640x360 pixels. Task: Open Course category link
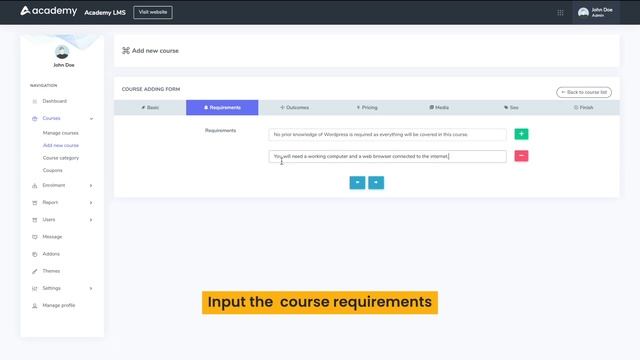[x=61, y=158]
